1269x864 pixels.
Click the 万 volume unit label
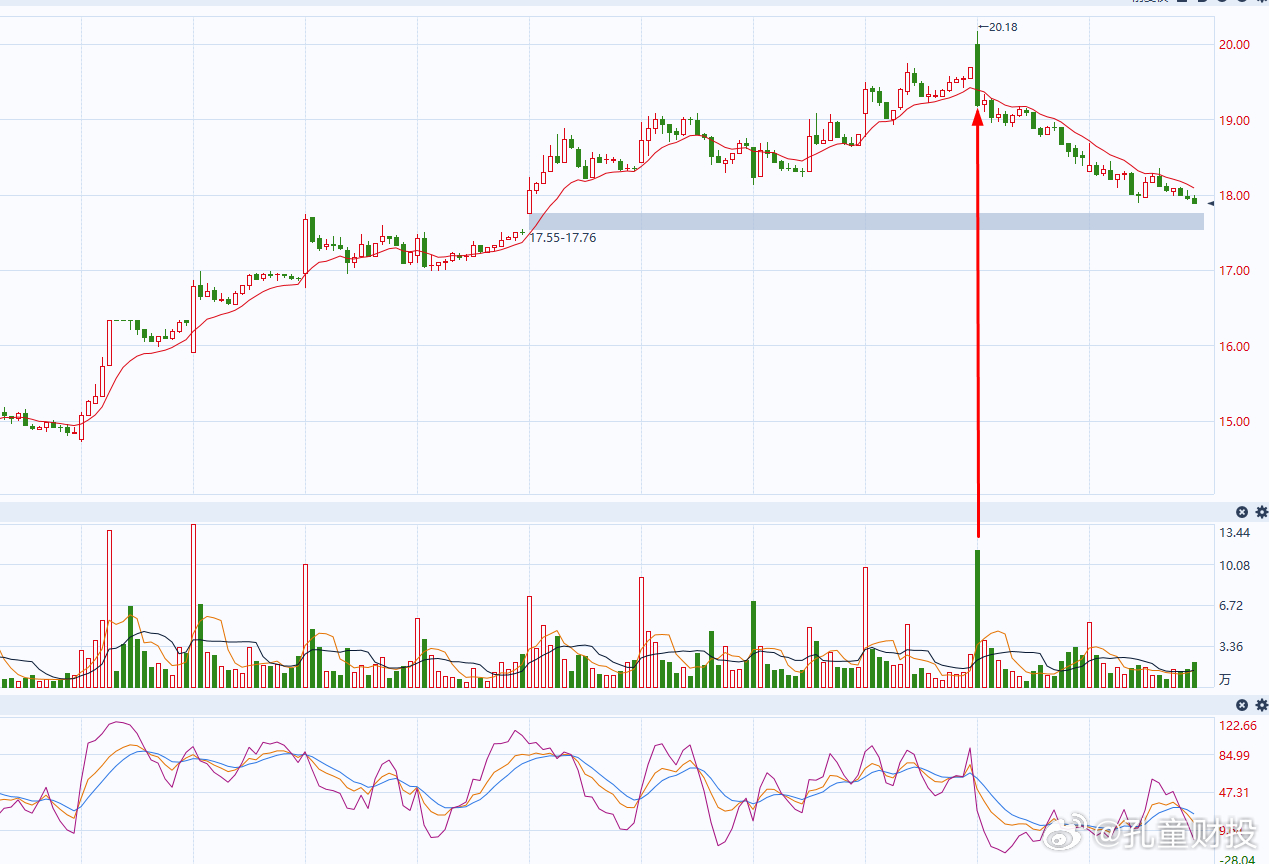click(x=1225, y=680)
